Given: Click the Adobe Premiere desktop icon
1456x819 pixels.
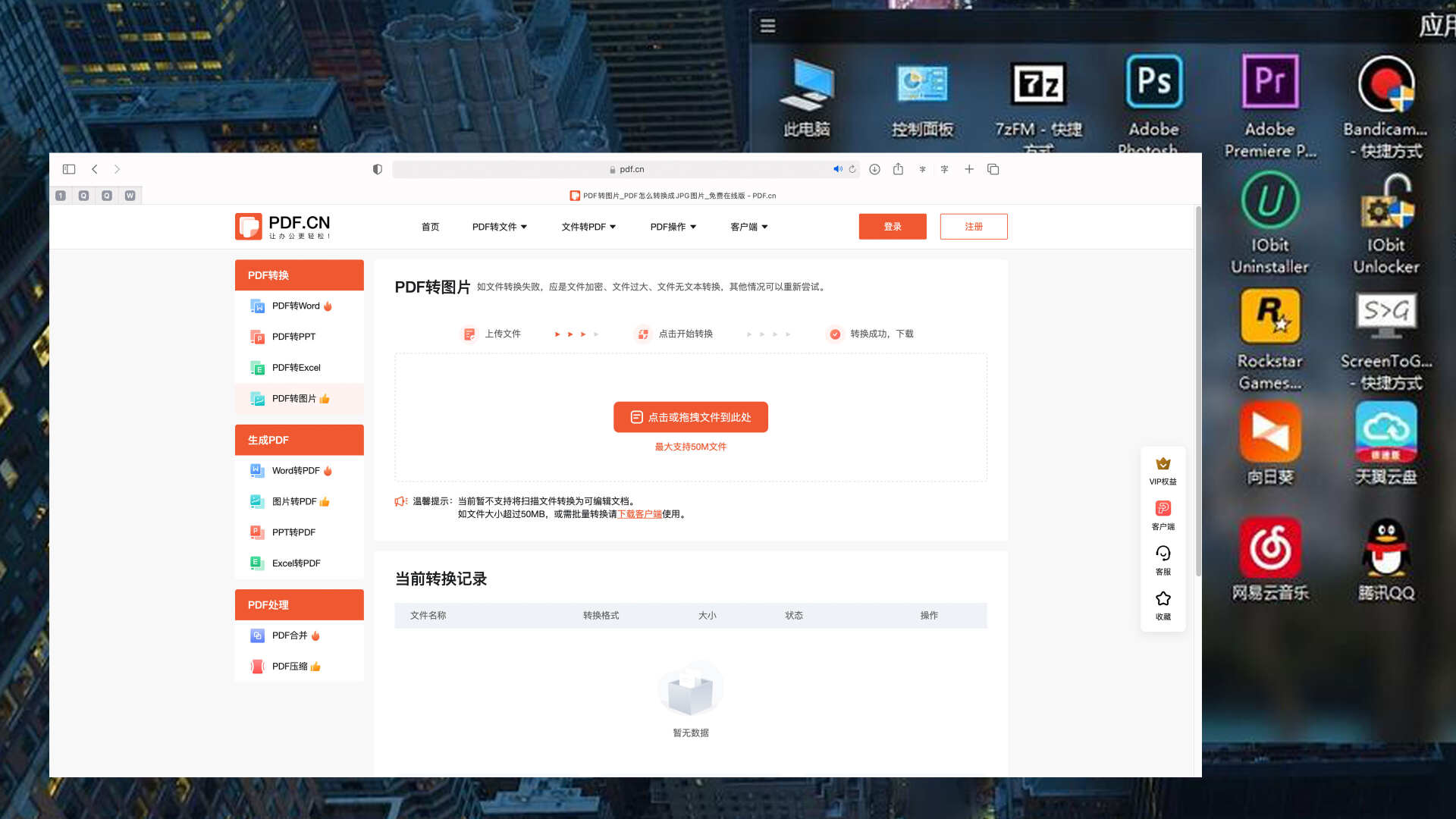Looking at the screenshot, I should 1270,106.
